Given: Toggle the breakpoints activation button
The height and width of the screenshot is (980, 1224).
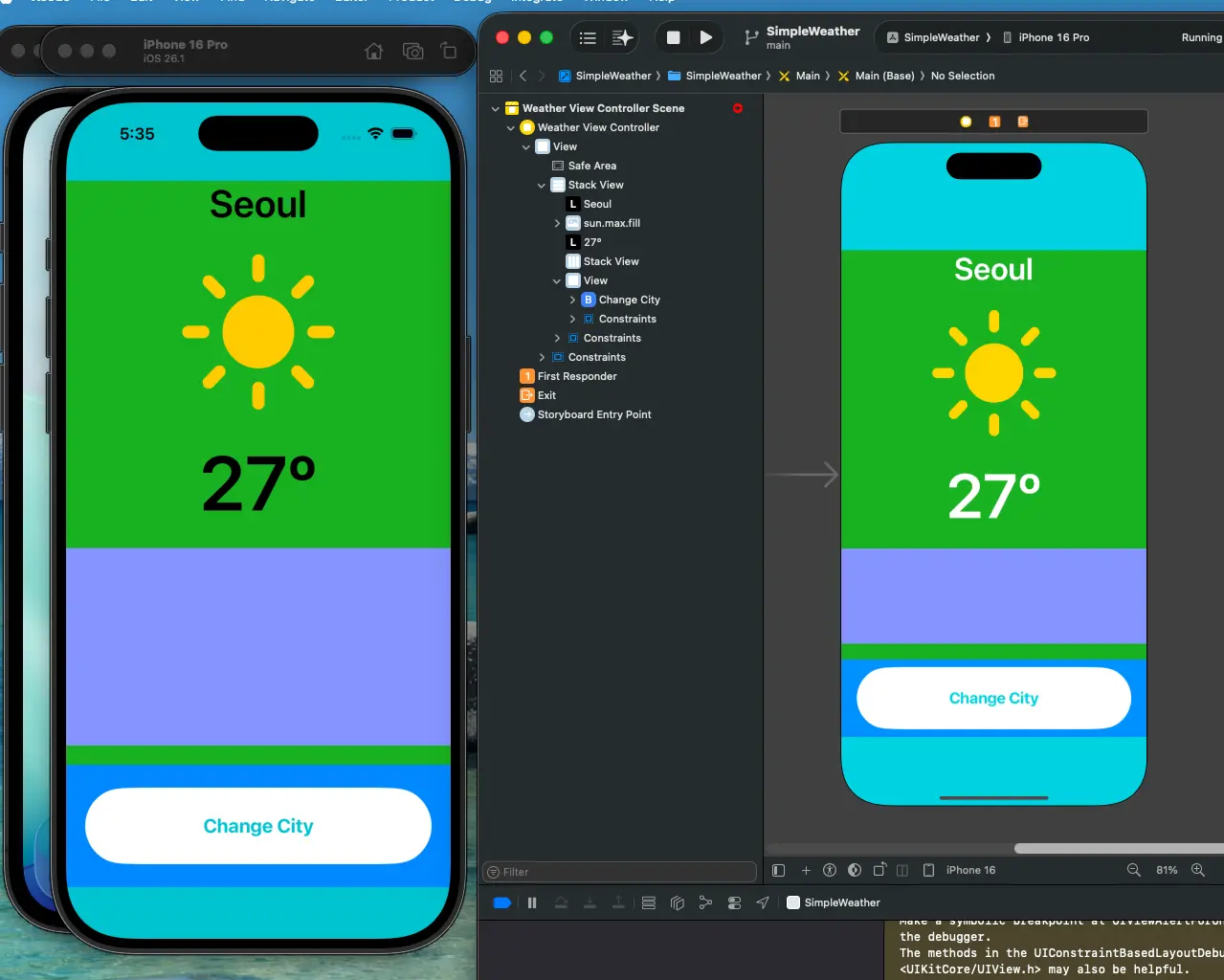Looking at the screenshot, I should [x=501, y=902].
